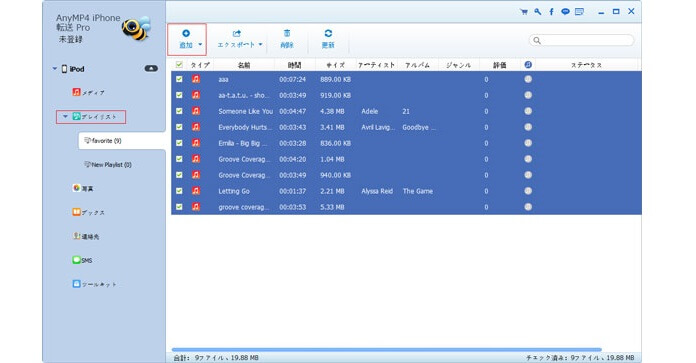The height and width of the screenshot is (363, 696).
Task: Open the 写真 photos category
Action: click(83, 189)
